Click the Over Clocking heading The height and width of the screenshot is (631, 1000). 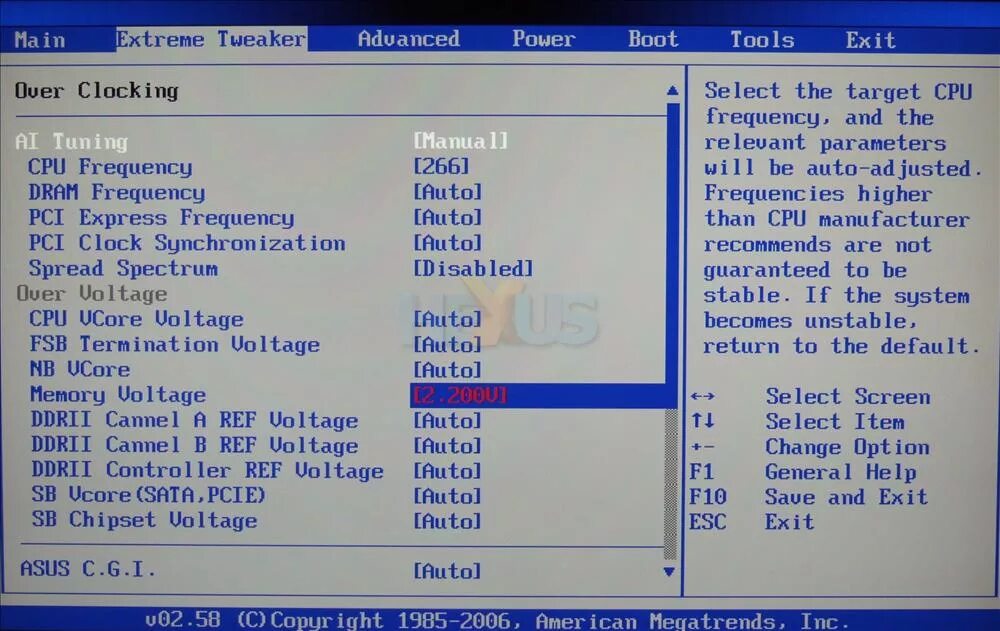[x=96, y=91]
